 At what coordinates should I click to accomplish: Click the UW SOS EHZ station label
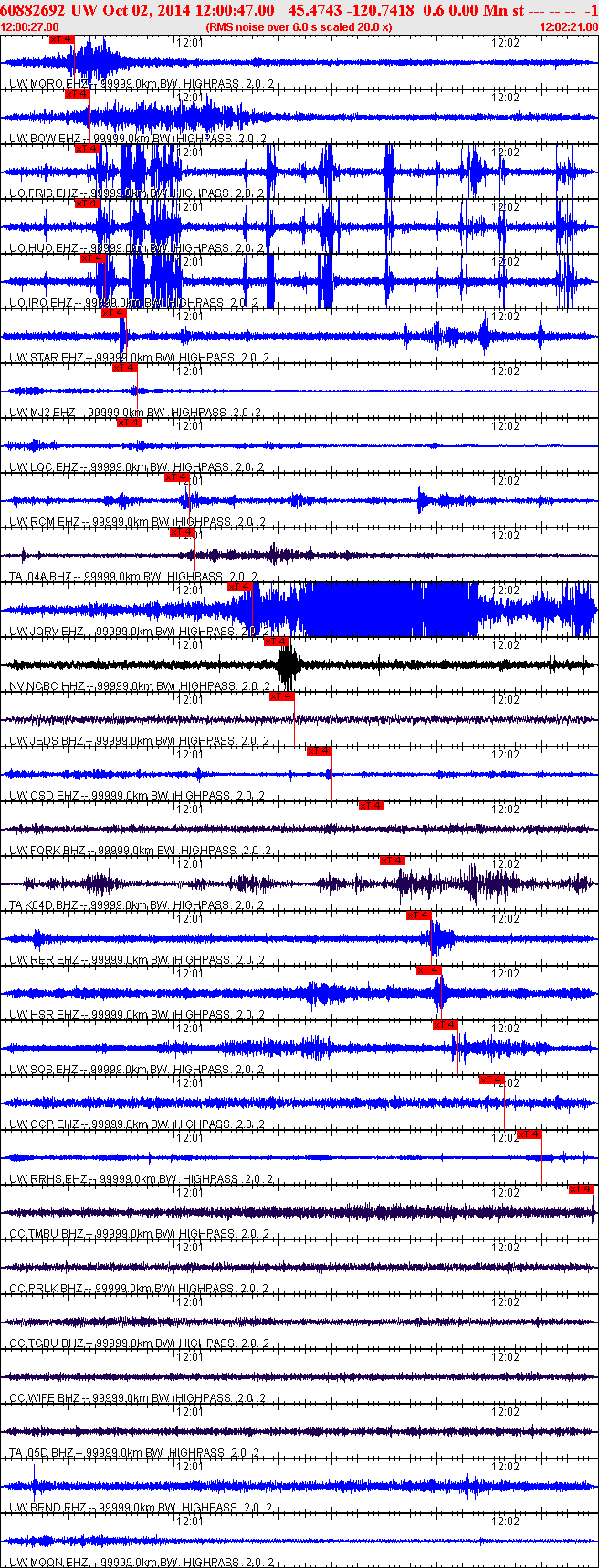click(x=44, y=1070)
